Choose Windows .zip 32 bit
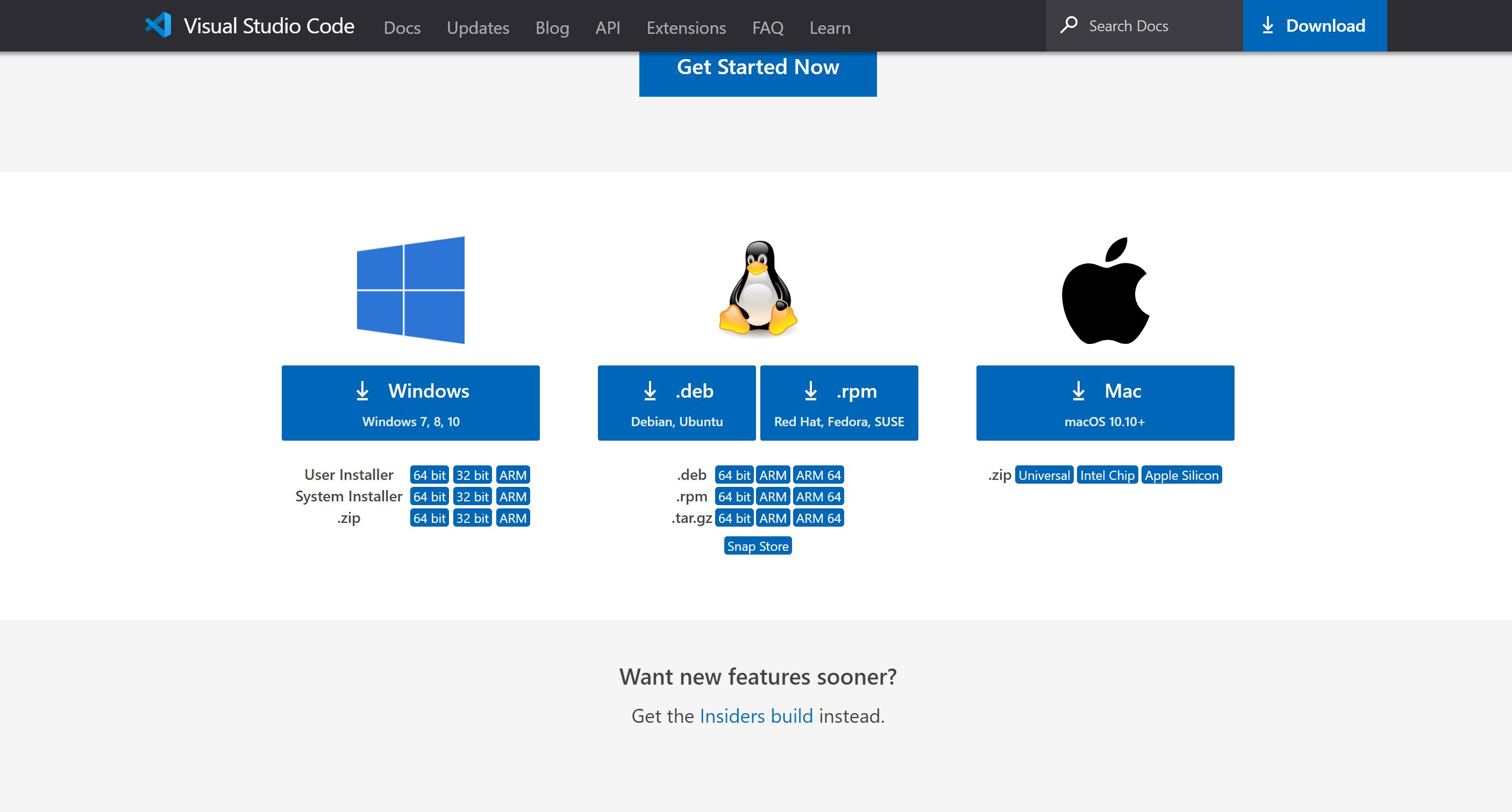The height and width of the screenshot is (812, 1512). click(473, 518)
